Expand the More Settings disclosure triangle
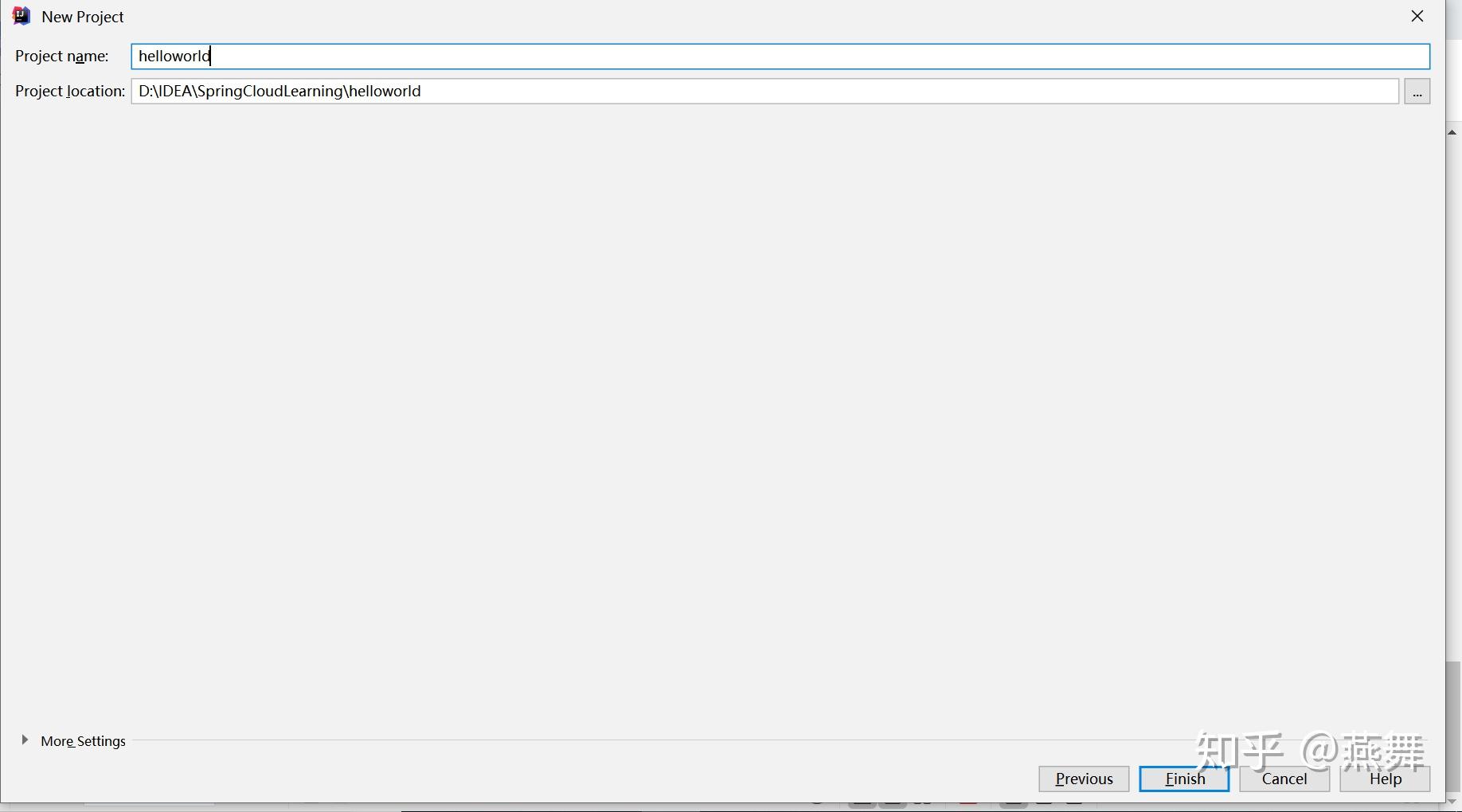Image resolution: width=1462 pixels, height=812 pixels. [25, 740]
